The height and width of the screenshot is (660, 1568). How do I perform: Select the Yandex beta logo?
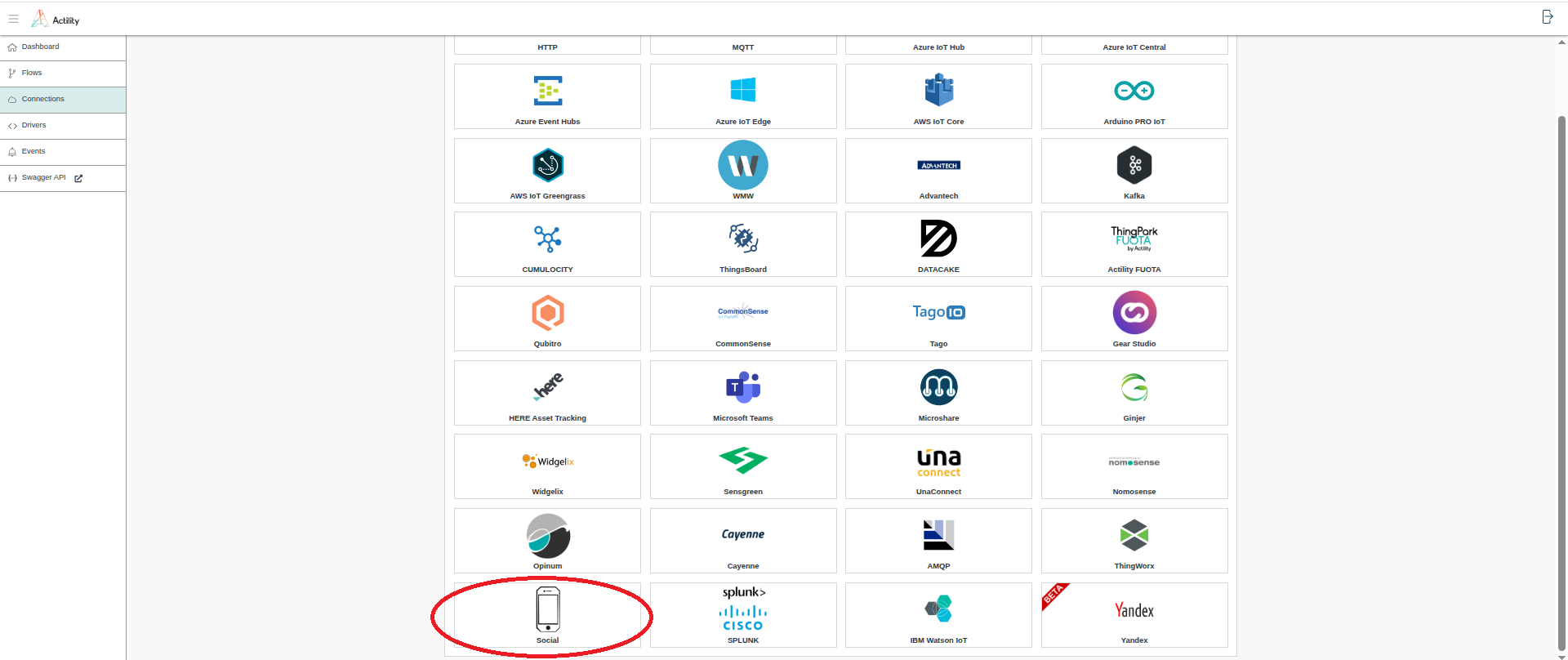coord(1134,610)
